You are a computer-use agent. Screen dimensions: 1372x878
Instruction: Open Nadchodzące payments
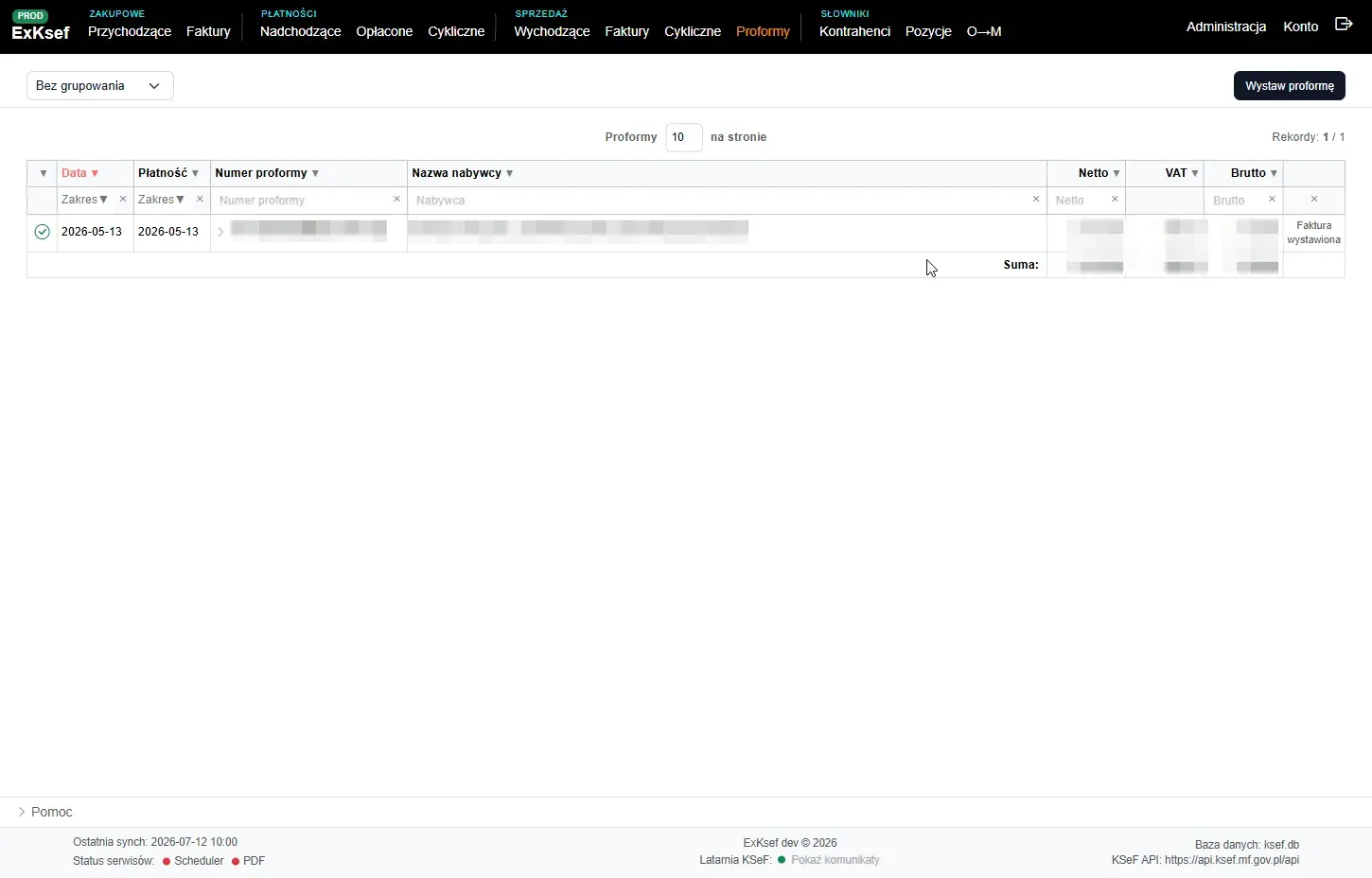click(300, 31)
